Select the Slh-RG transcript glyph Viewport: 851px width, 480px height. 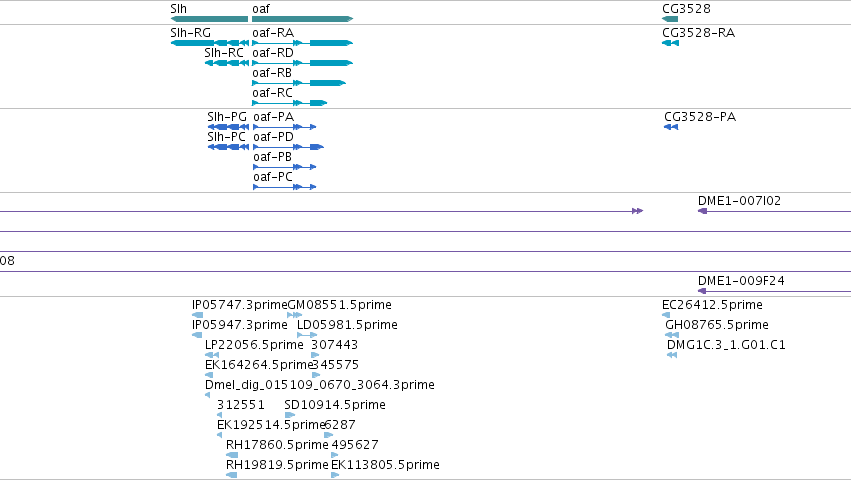tap(209, 43)
